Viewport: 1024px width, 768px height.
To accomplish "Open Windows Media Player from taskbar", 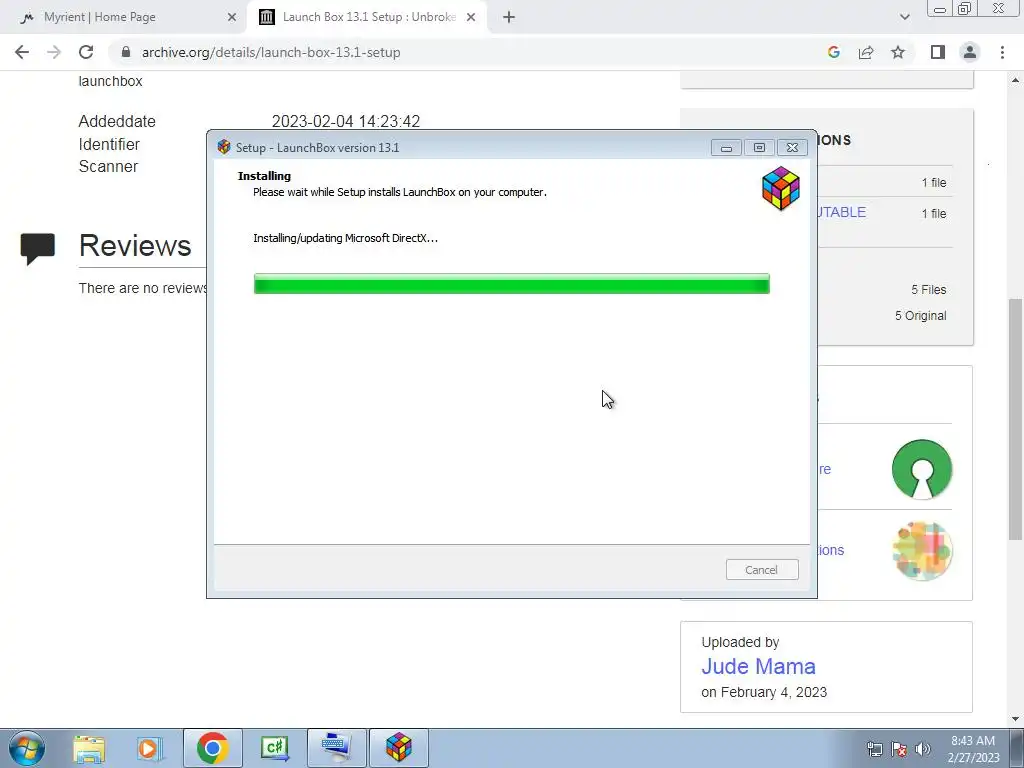I will [x=149, y=748].
